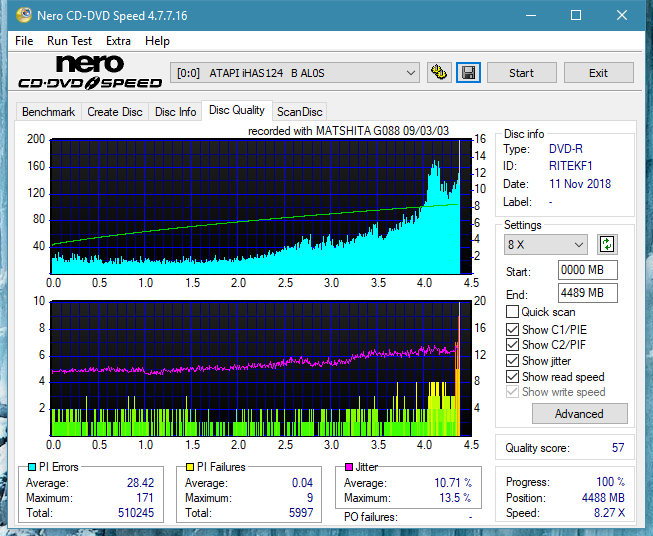This screenshot has height=536, width=653.
Task: Minimize the Nero CD-DVD Speed window
Action: click(x=531, y=15)
